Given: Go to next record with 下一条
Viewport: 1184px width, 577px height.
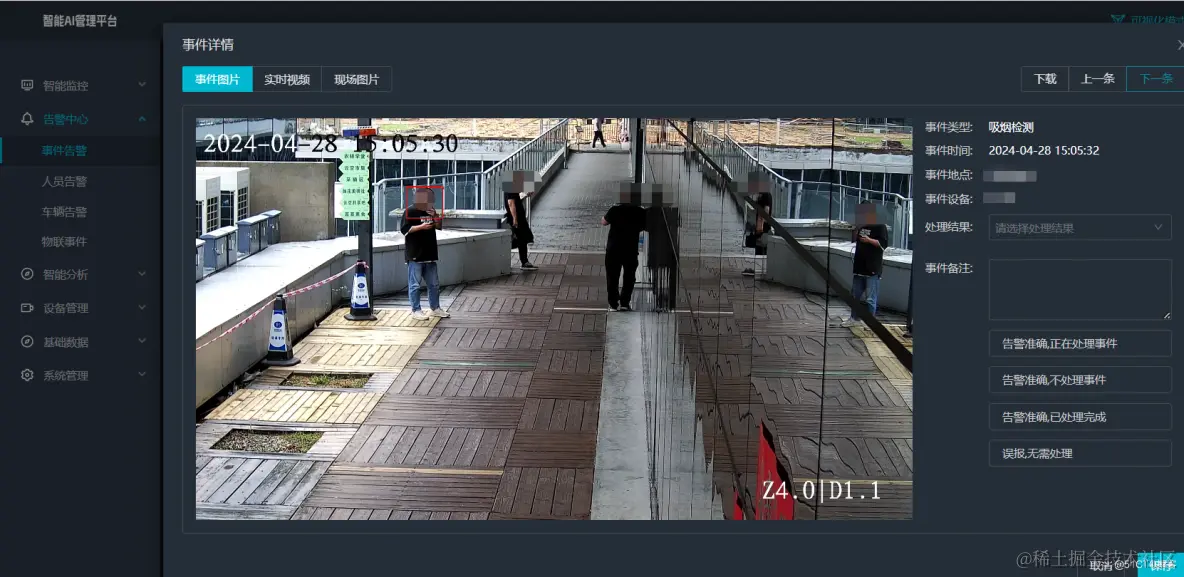Looking at the screenshot, I should [1155, 79].
